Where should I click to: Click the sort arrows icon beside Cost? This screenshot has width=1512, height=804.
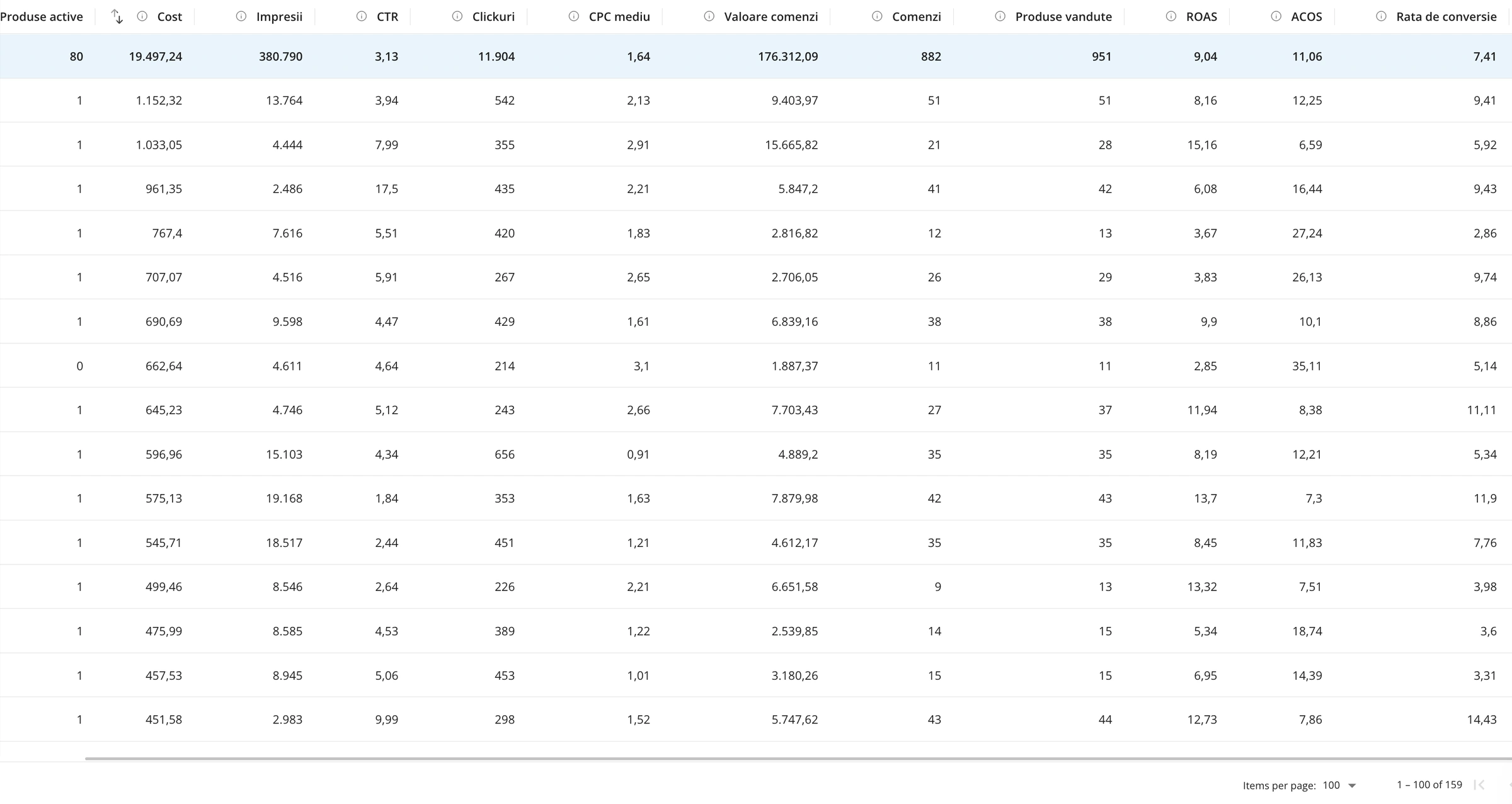click(117, 16)
